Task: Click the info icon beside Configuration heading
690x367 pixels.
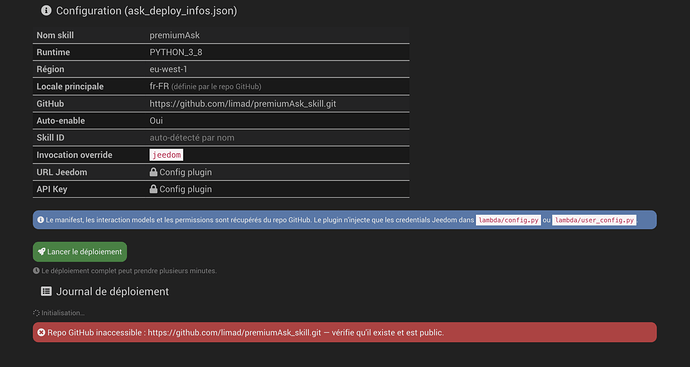Action: click(x=46, y=11)
